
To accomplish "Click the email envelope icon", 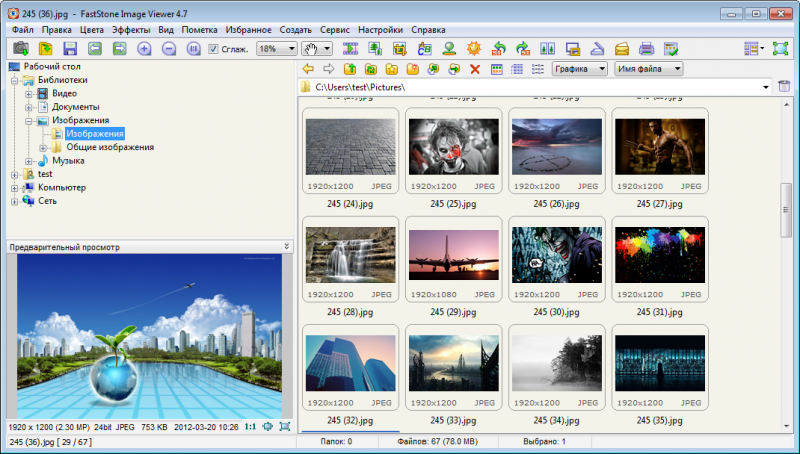I will [x=621, y=48].
